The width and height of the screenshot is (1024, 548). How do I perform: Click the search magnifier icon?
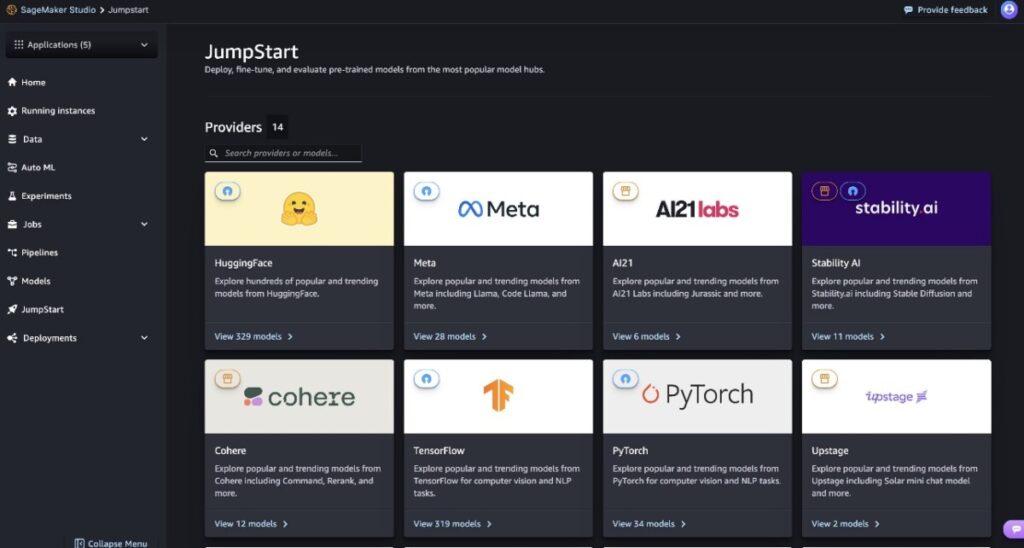pos(214,153)
